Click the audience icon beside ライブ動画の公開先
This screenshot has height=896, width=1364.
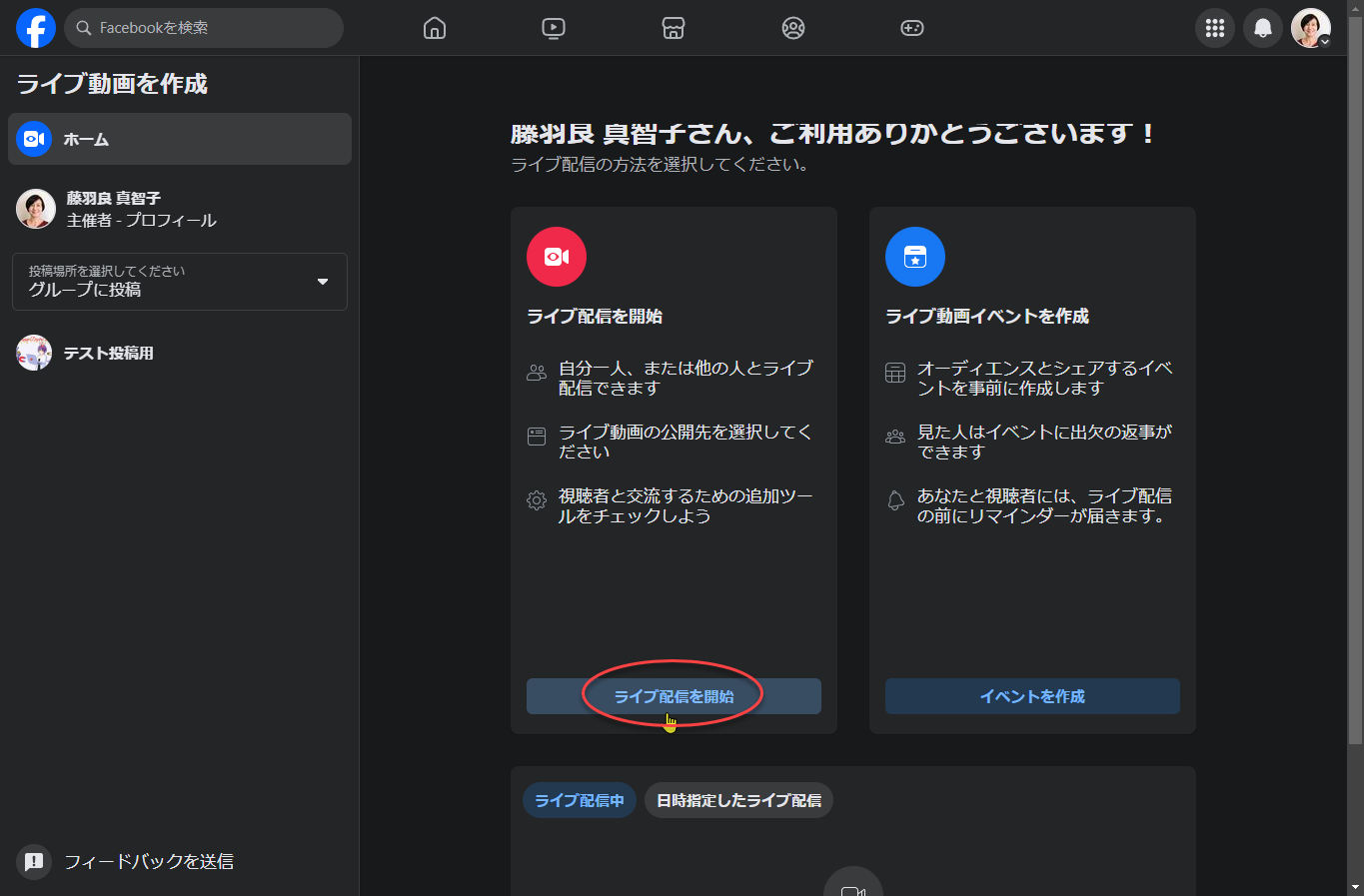point(537,437)
